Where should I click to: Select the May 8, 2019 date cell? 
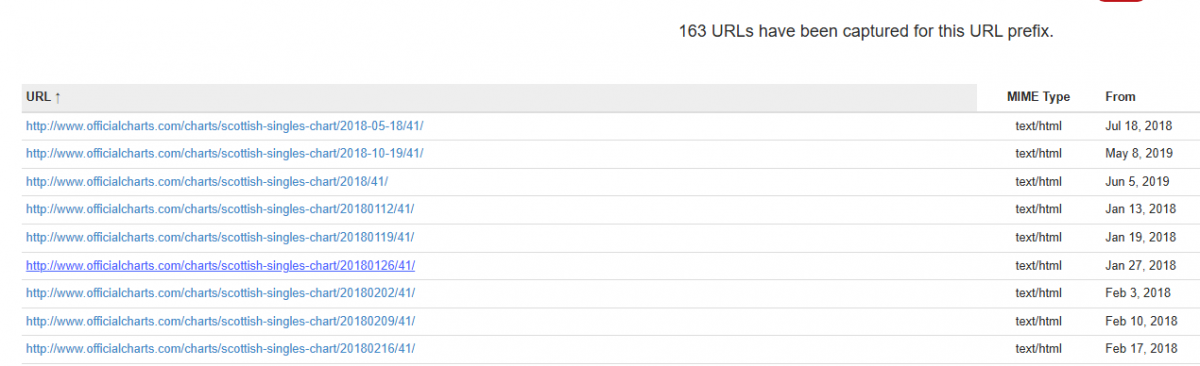pos(1137,154)
